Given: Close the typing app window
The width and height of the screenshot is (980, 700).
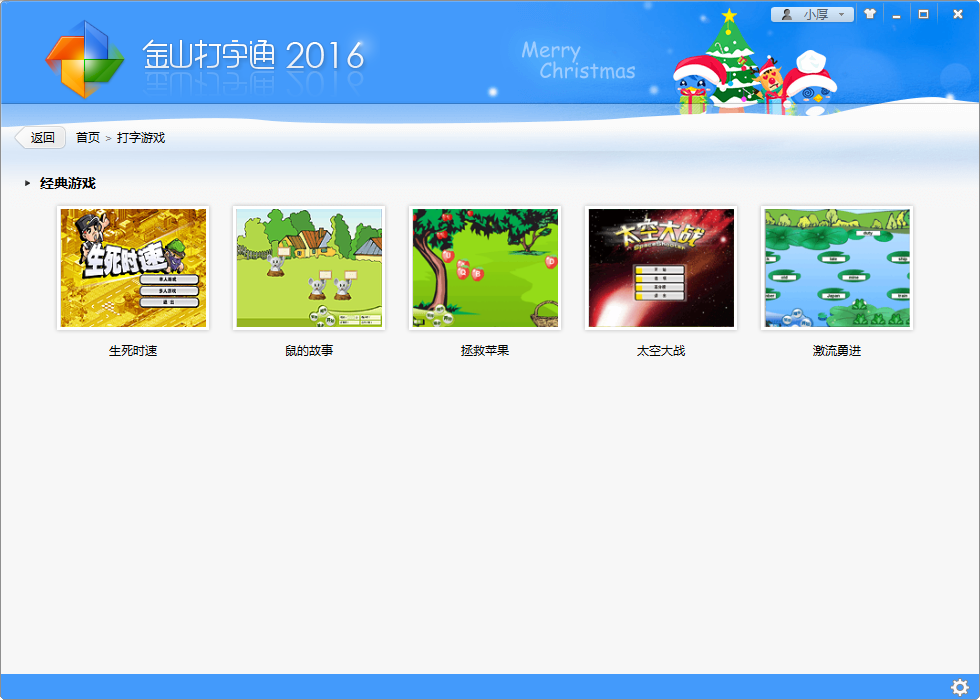Looking at the screenshot, I should click(958, 14).
